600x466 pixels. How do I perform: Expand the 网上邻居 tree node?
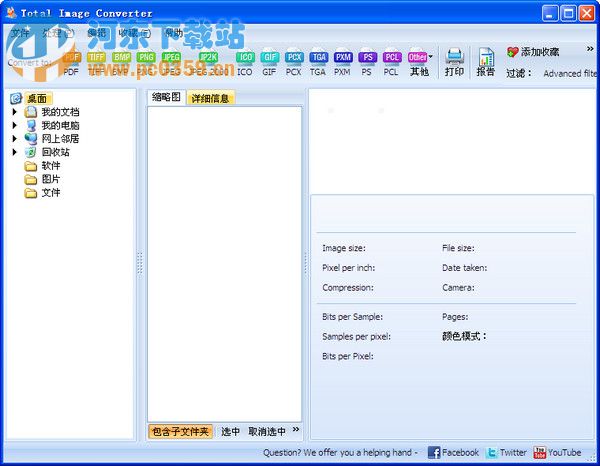(x=15, y=138)
